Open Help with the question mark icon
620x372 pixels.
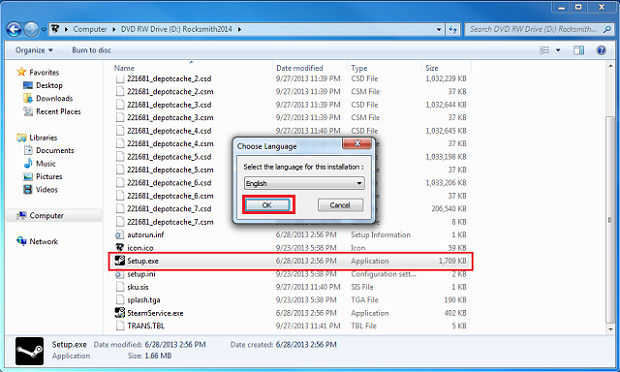point(601,50)
